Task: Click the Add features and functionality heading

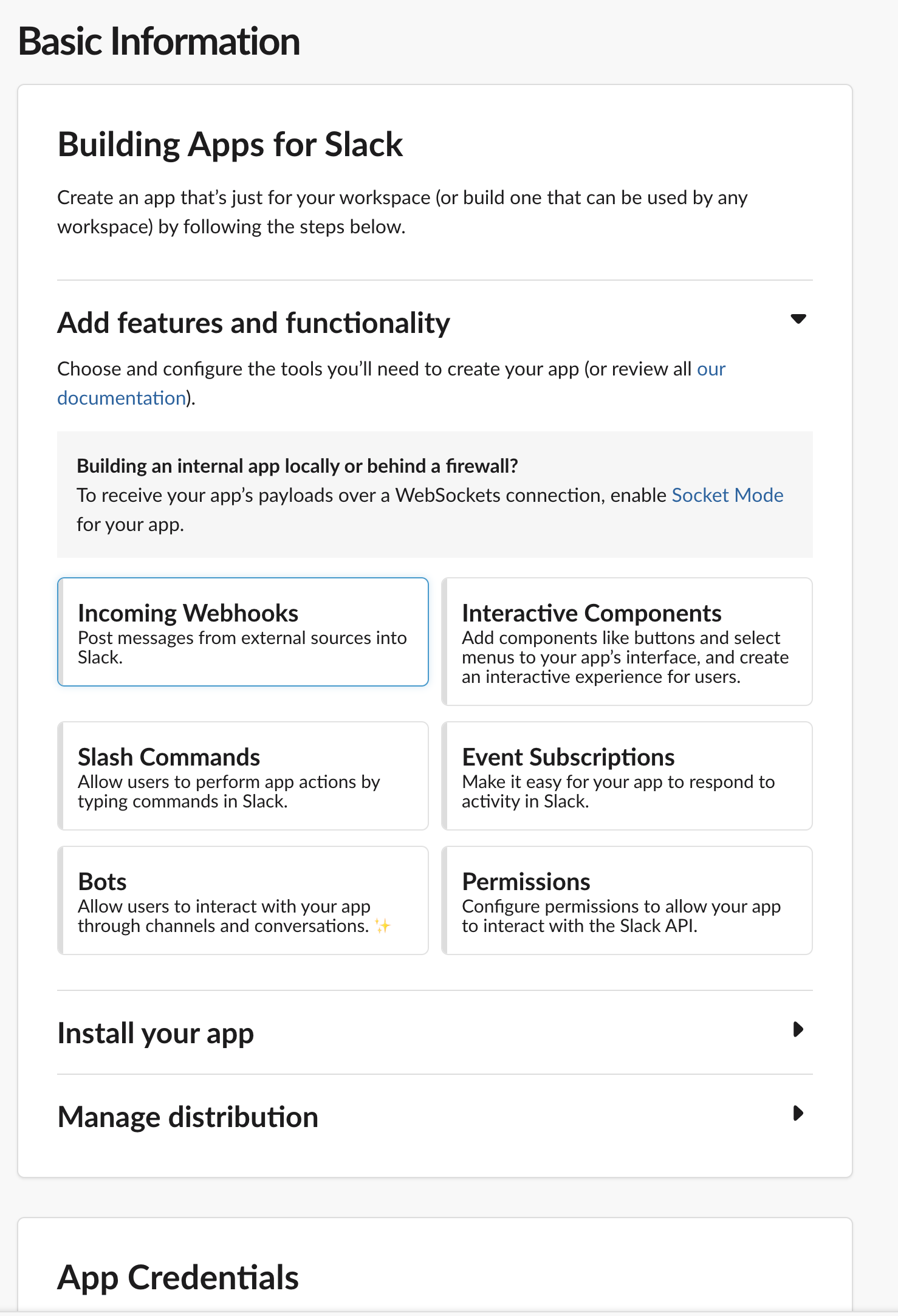Action: click(253, 323)
